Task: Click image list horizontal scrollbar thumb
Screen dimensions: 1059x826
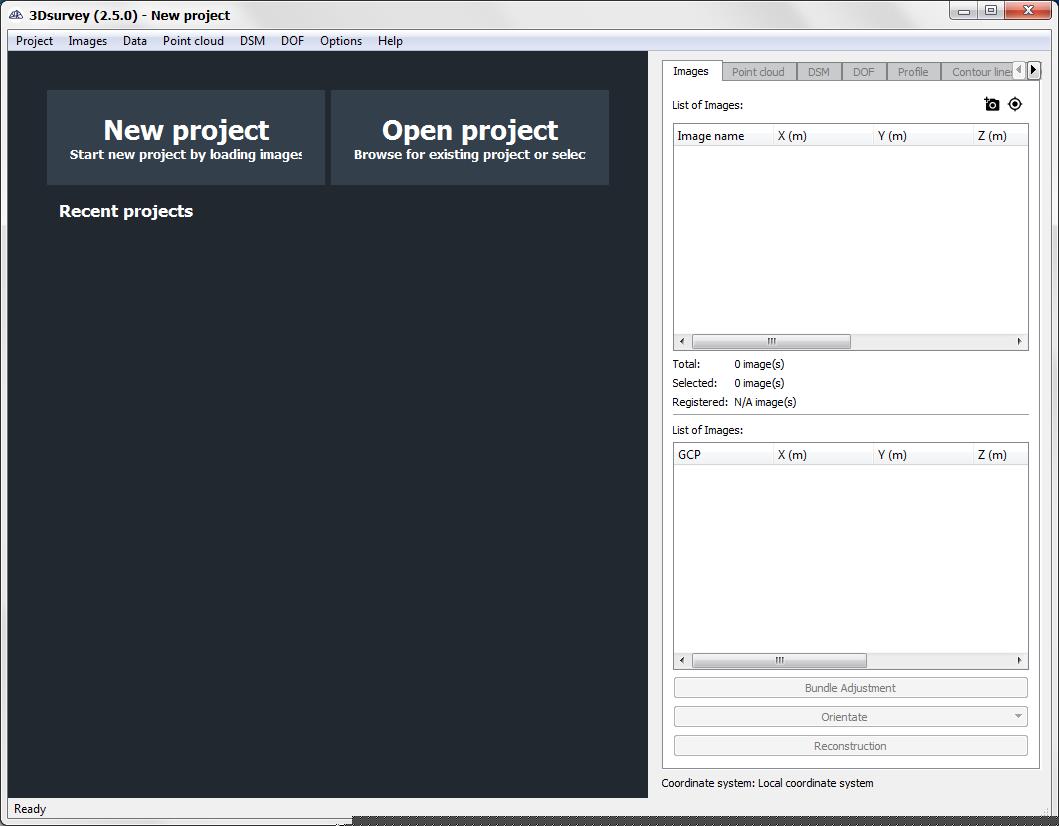Action: coord(771,341)
